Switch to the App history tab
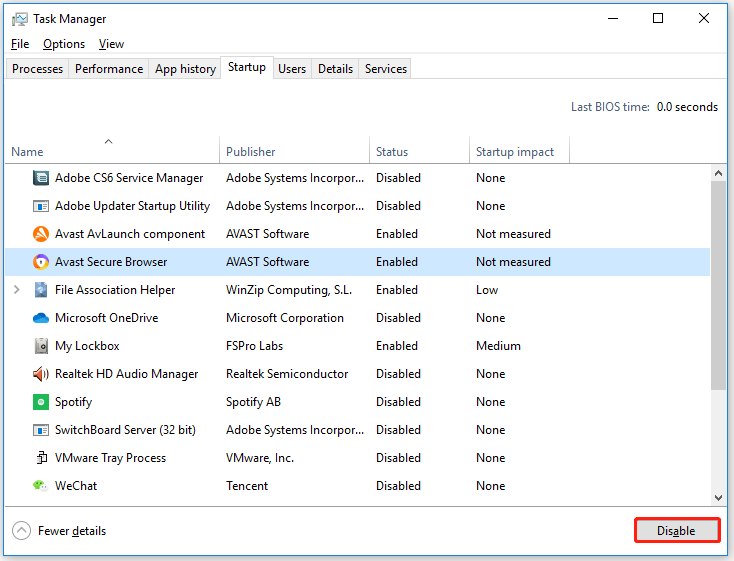Screen dimensions: 734x561 [x=185, y=69]
